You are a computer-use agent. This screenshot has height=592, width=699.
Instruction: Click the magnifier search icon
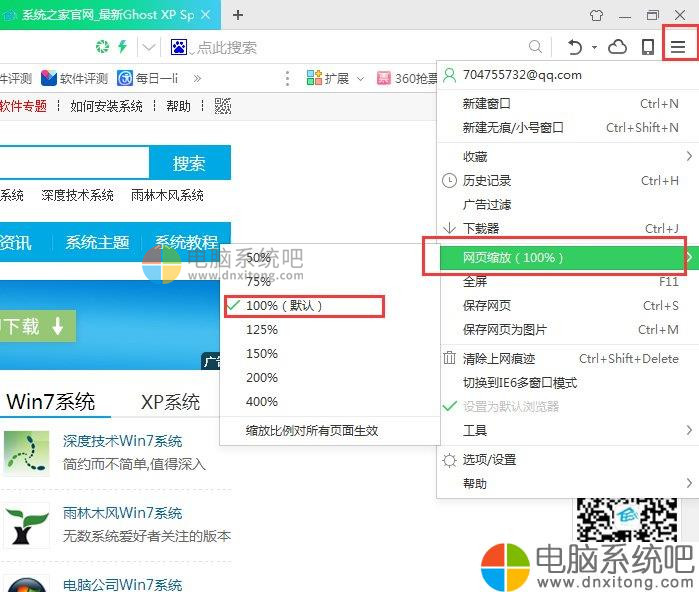535,46
